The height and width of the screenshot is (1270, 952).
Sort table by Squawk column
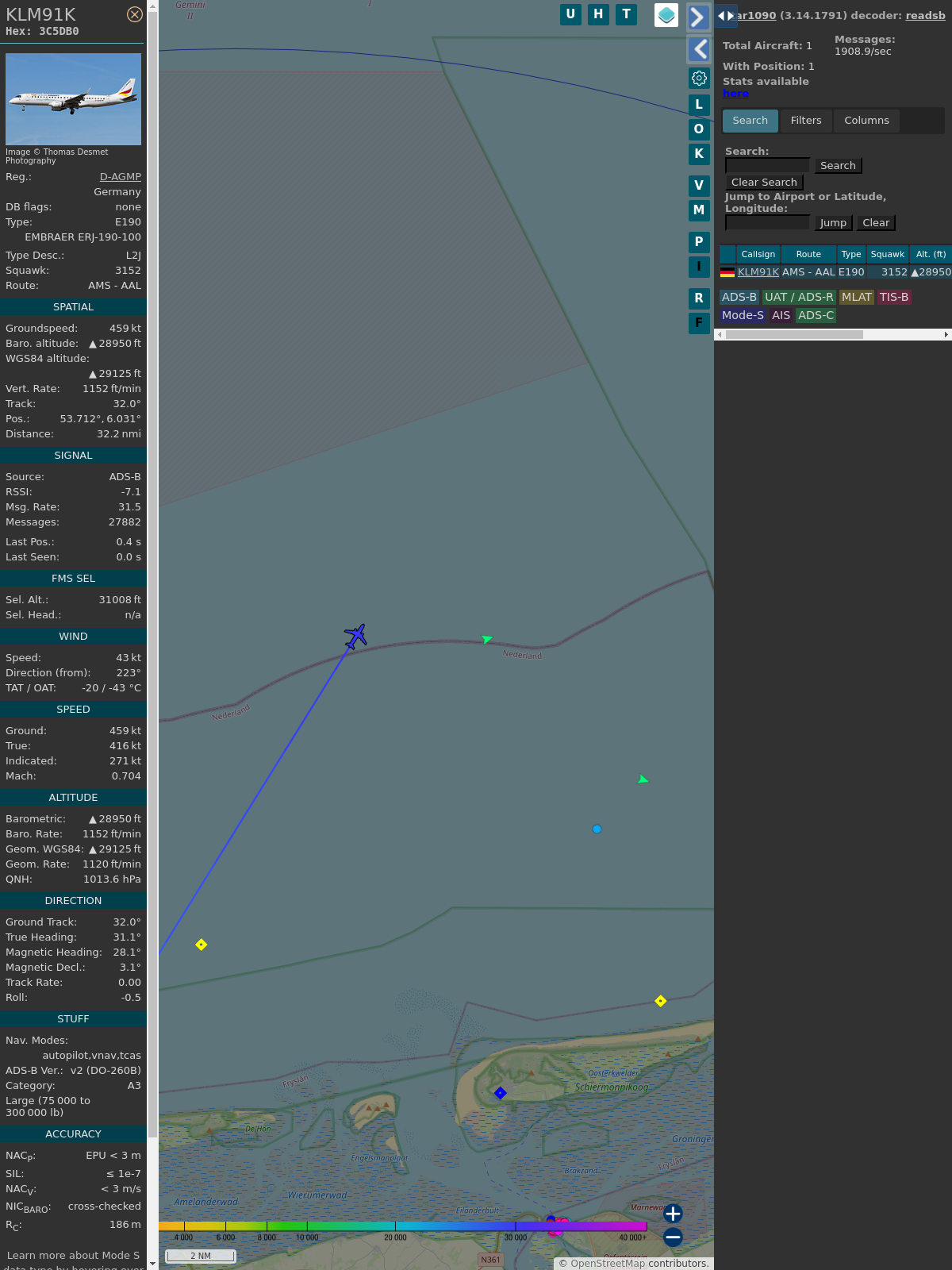887,254
